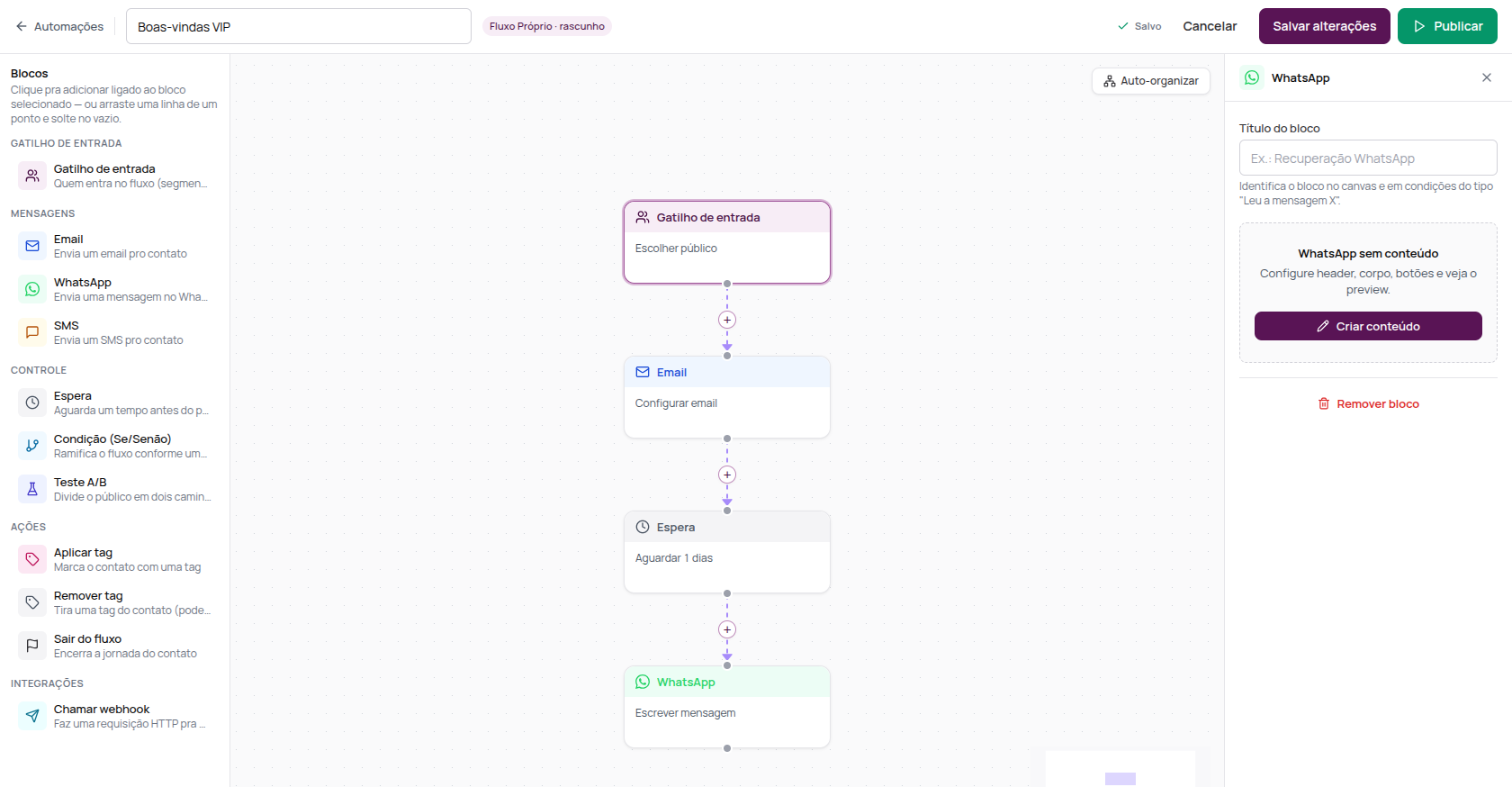Click plus between Email and Espera nodes
The image size is (1512, 787).
[727, 474]
